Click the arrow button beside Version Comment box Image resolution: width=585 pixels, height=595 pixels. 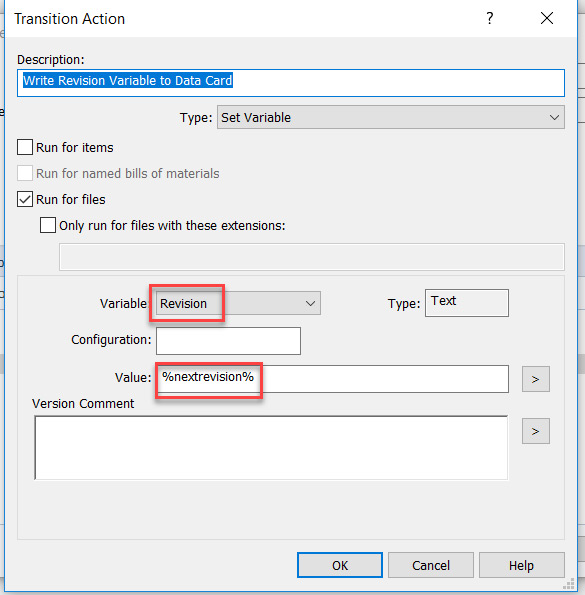535,431
